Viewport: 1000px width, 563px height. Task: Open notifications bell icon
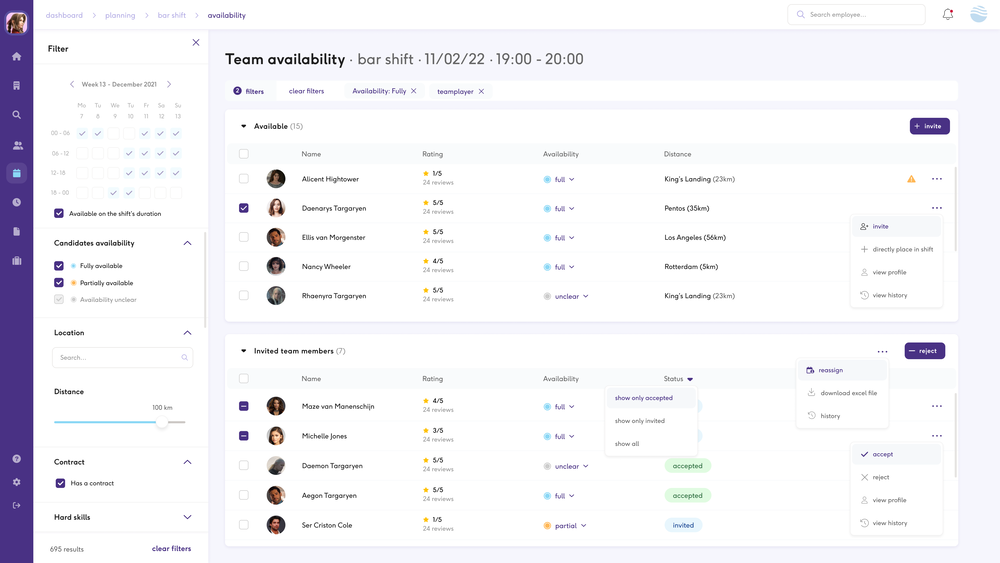(947, 15)
